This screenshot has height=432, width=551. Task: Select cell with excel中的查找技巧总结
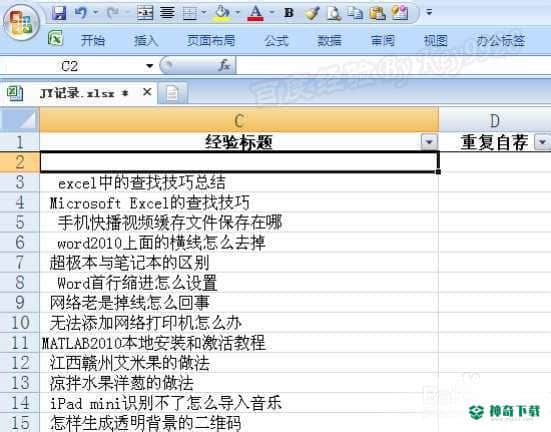(239, 182)
